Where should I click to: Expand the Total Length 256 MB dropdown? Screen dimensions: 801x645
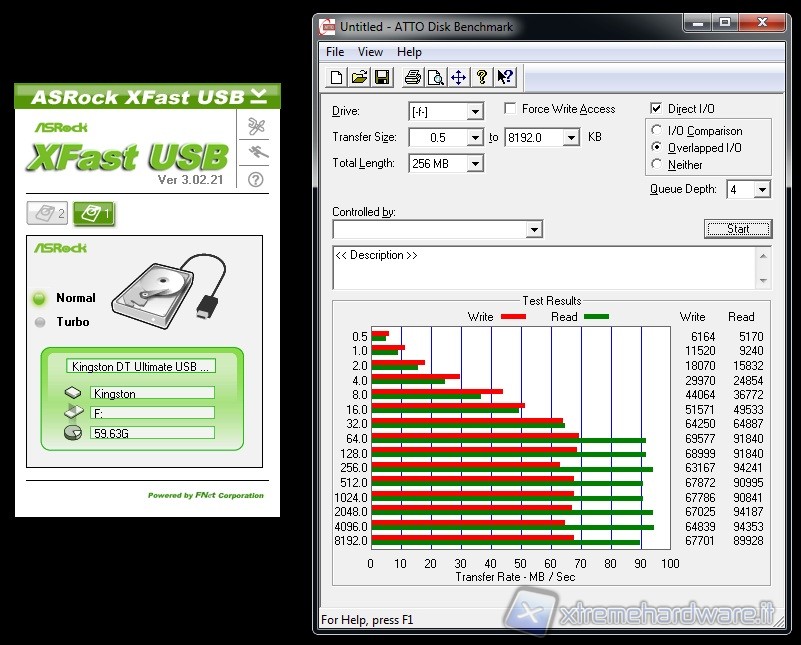coord(475,164)
